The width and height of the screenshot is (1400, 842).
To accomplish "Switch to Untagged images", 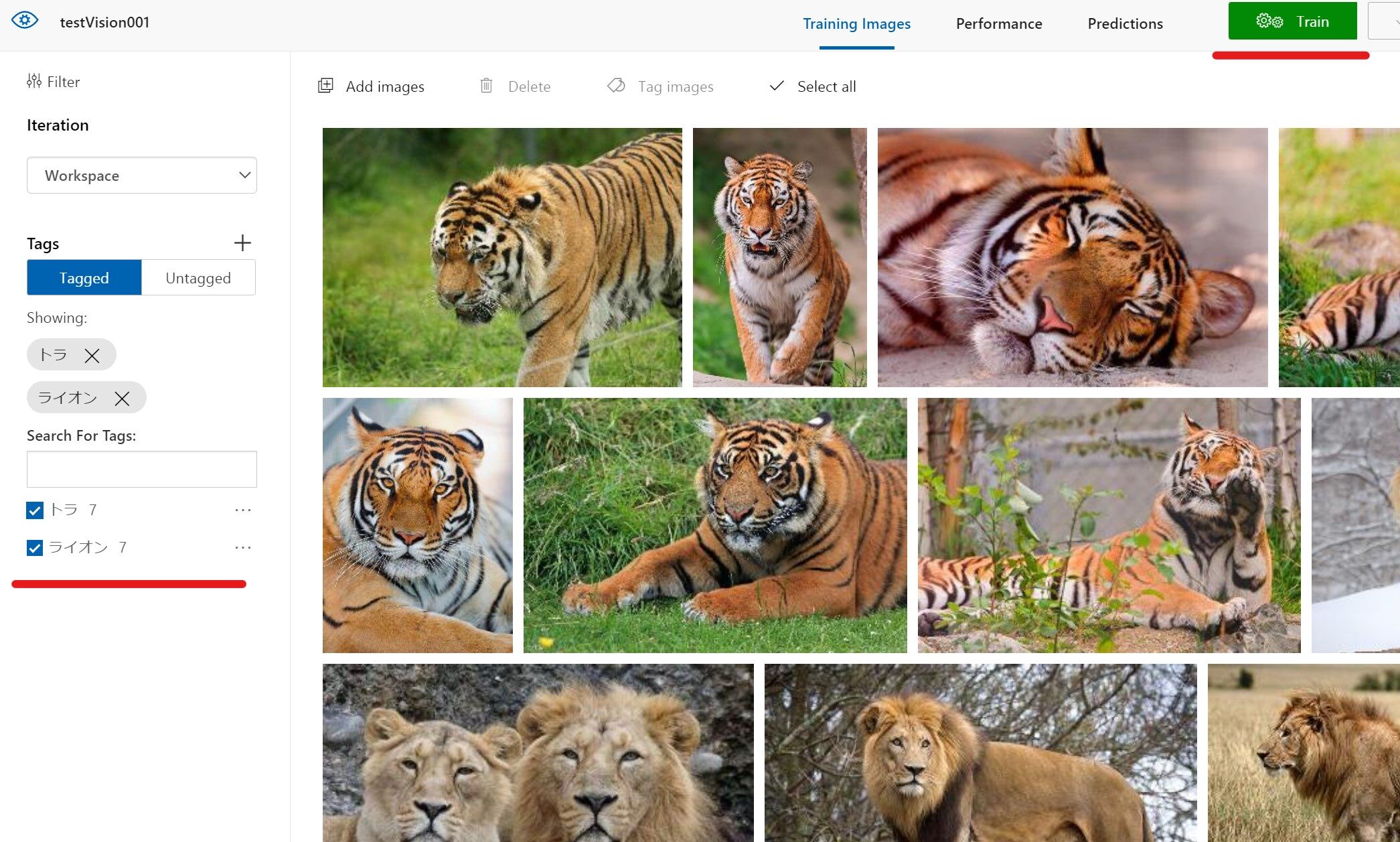I will tap(198, 277).
